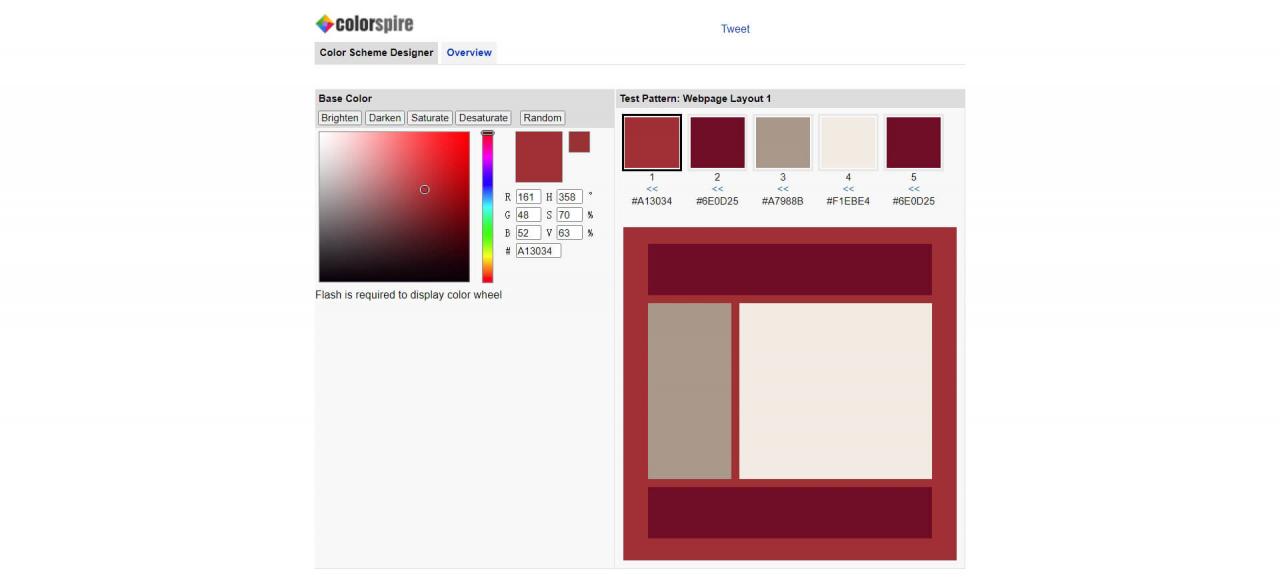
Task: Click the R value input field
Action: (526, 195)
